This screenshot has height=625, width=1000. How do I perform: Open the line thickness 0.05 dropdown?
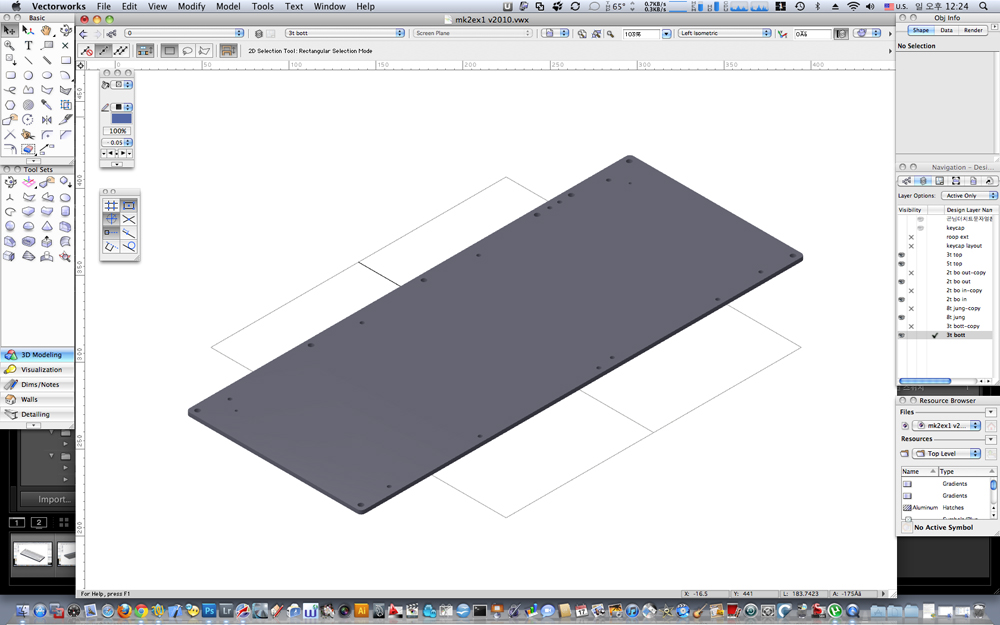117,142
